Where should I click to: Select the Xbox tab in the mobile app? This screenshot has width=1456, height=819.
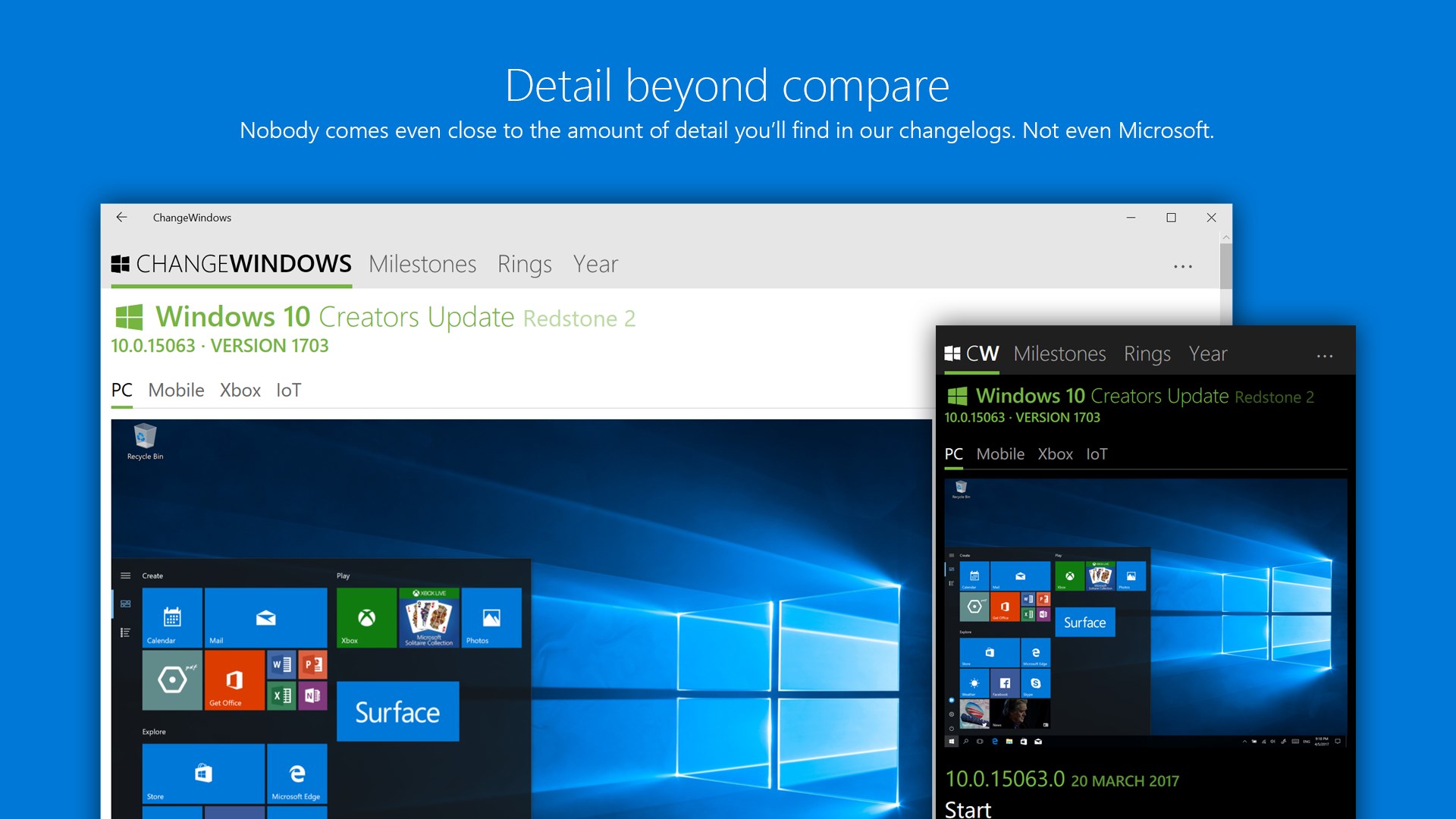point(1056,453)
